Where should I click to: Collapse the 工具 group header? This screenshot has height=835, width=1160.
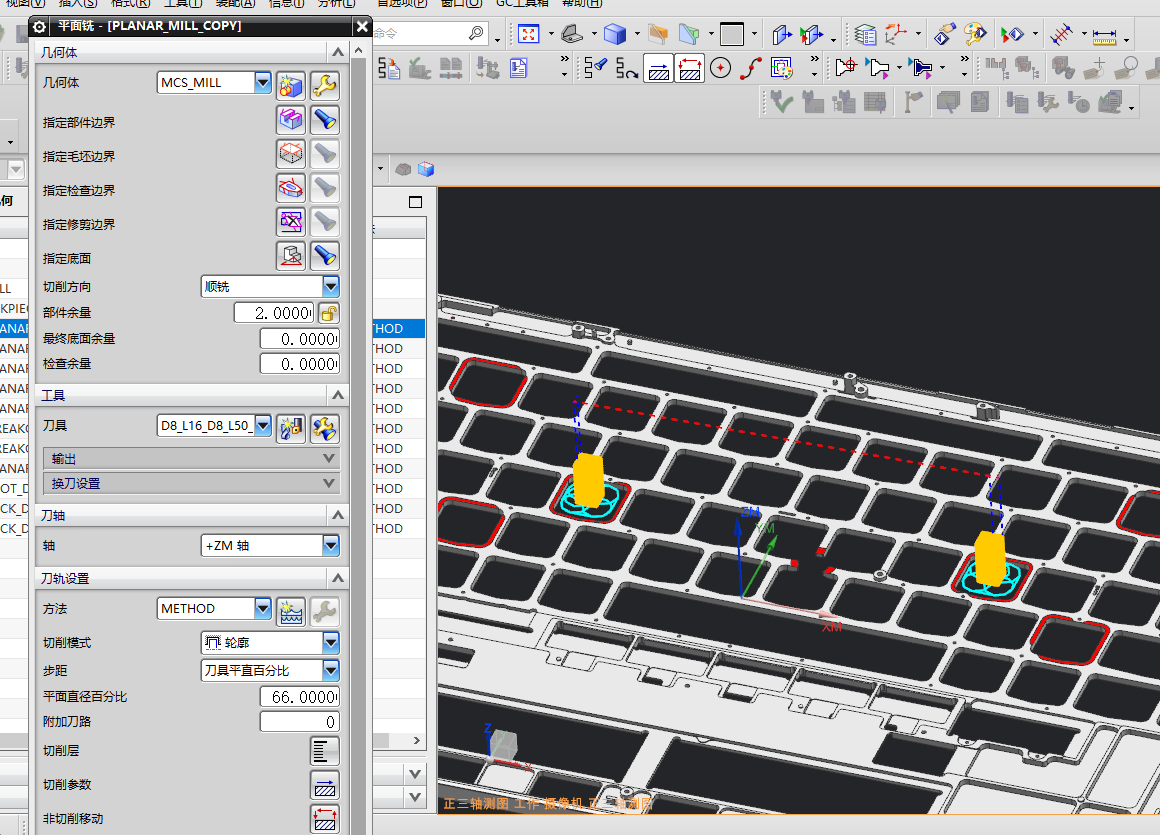(x=192, y=395)
